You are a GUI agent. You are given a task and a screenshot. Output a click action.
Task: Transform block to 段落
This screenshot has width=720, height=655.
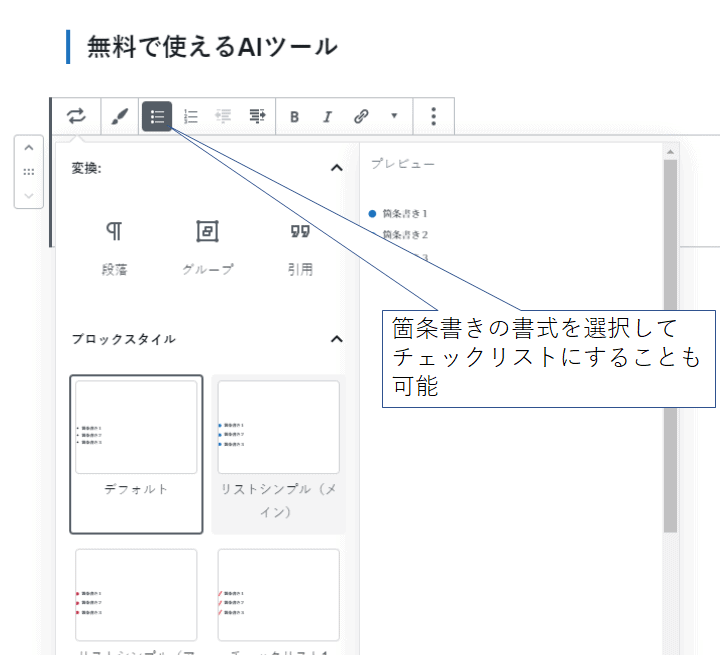[x=114, y=247]
